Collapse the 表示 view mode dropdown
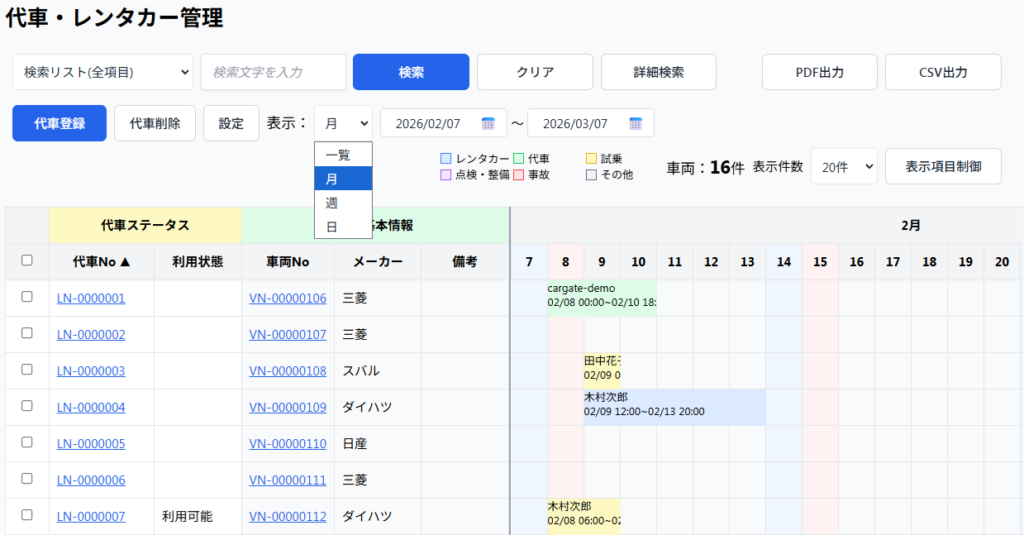Image resolution: width=1024 pixels, height=535 pixels. 343,123
